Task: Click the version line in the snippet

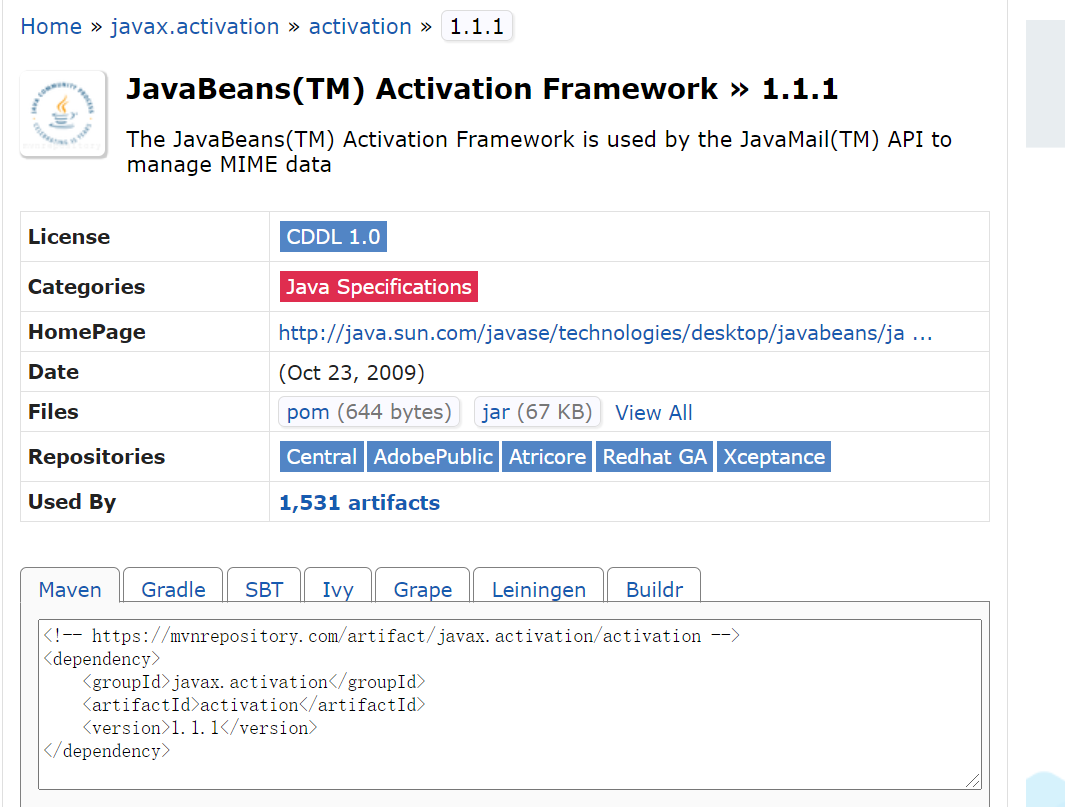Action: pyautogui.click(x=200, y=728)
